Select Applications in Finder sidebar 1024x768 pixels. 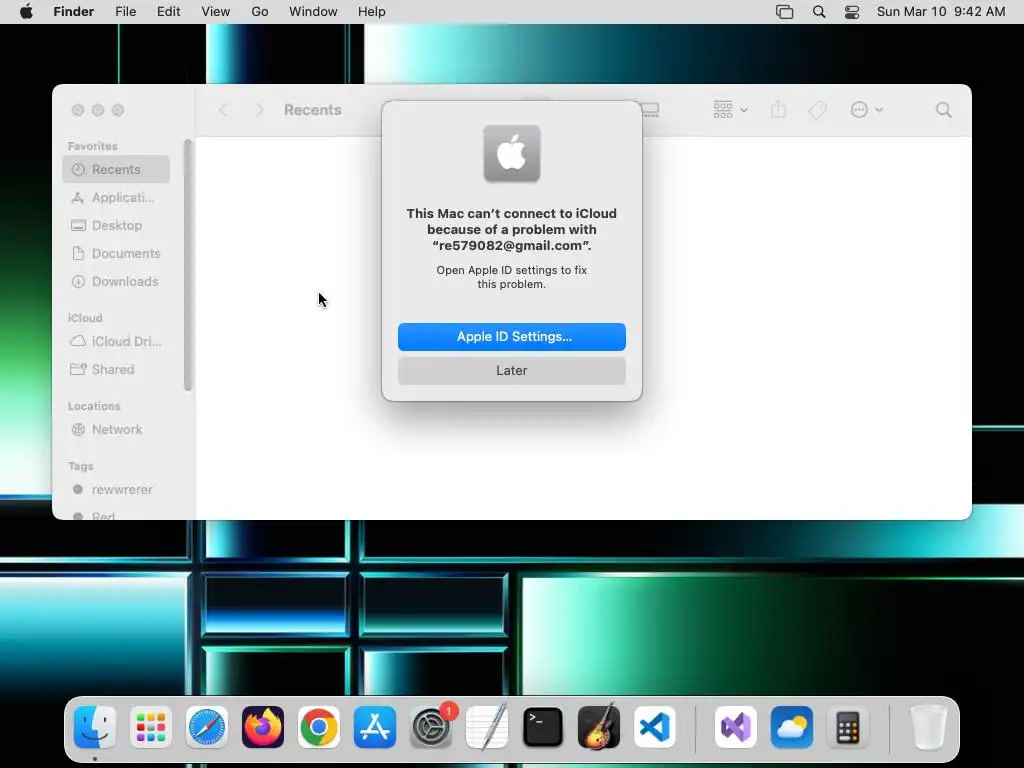(x=116, y=198)
